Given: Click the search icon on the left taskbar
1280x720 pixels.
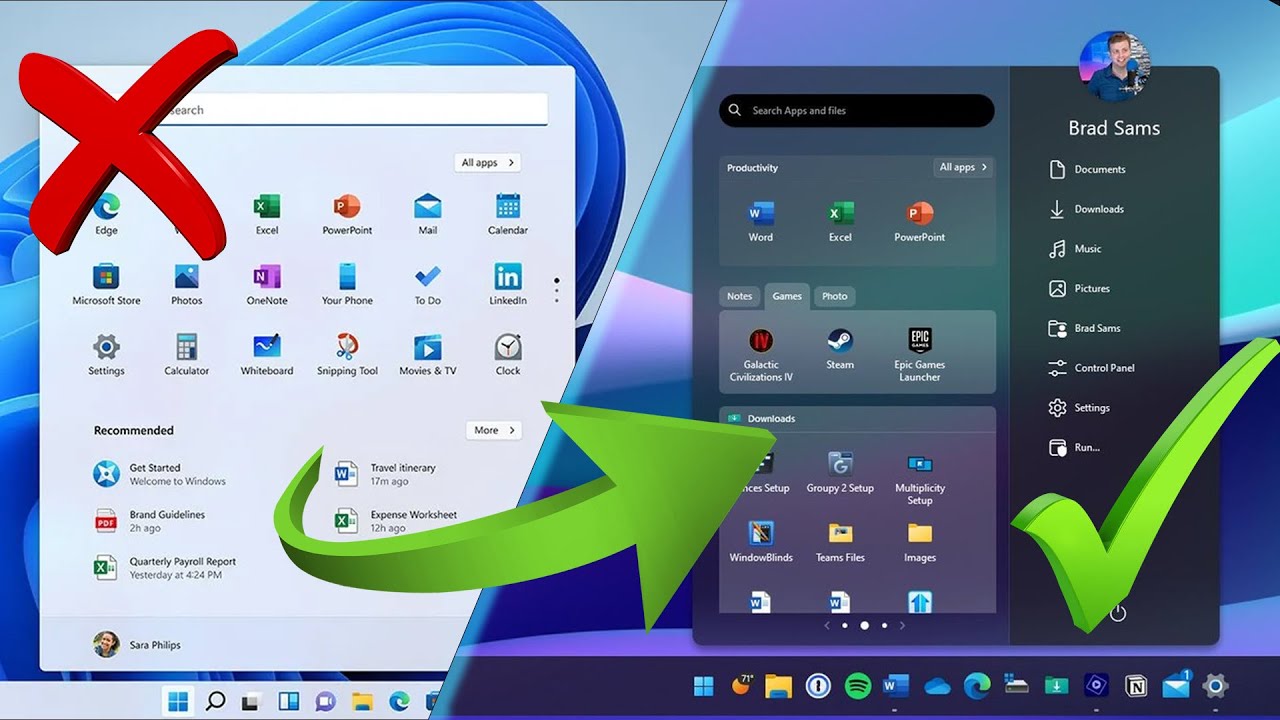Looking at the screenshot, I should (215, 700).
